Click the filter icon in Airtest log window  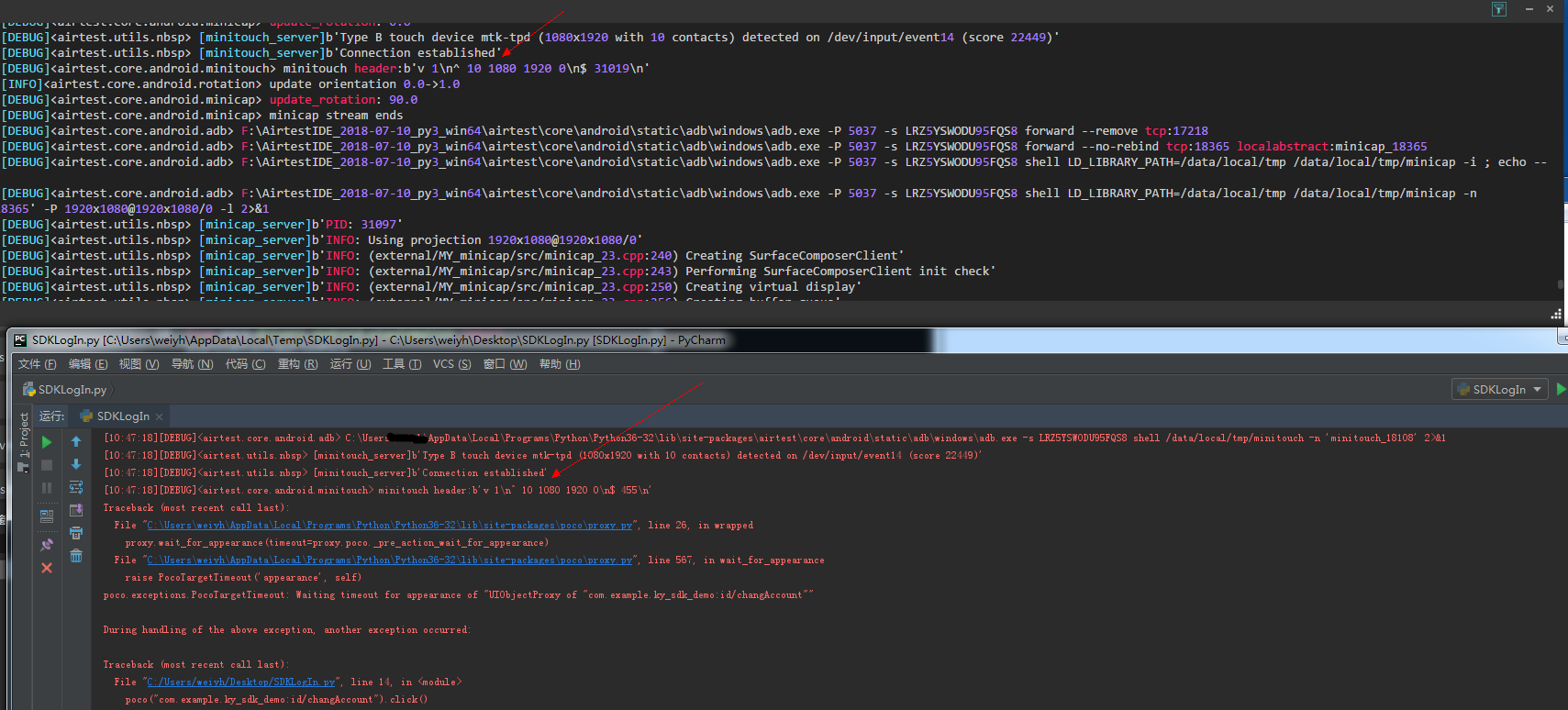1499,9
